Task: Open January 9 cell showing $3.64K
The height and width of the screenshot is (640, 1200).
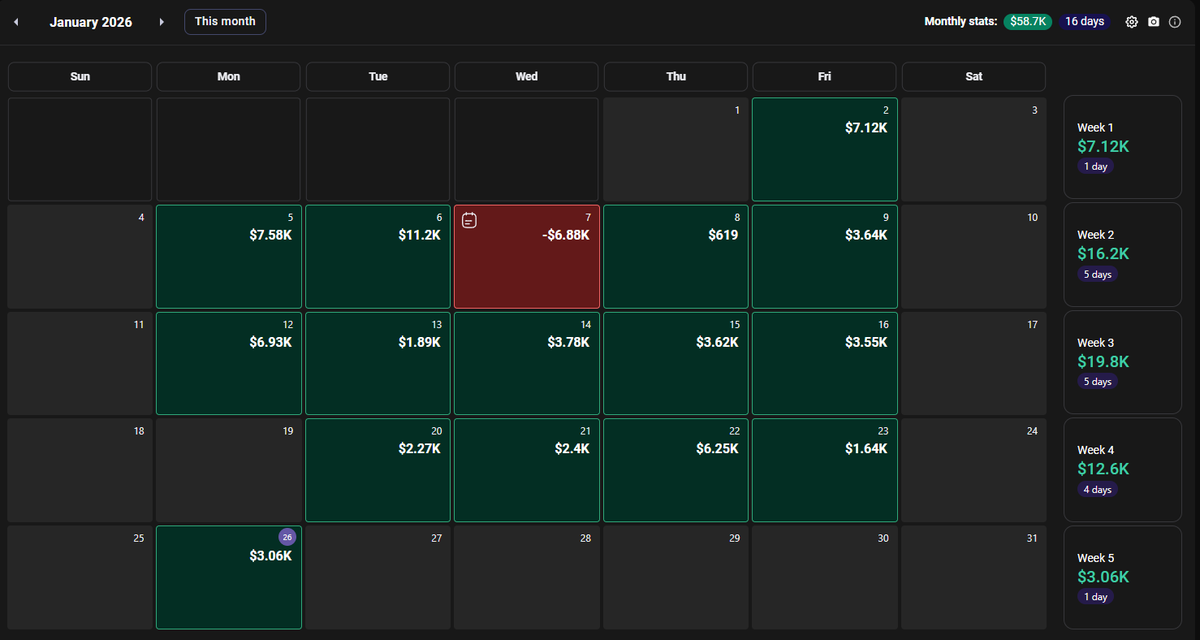Action: [825, 257]
